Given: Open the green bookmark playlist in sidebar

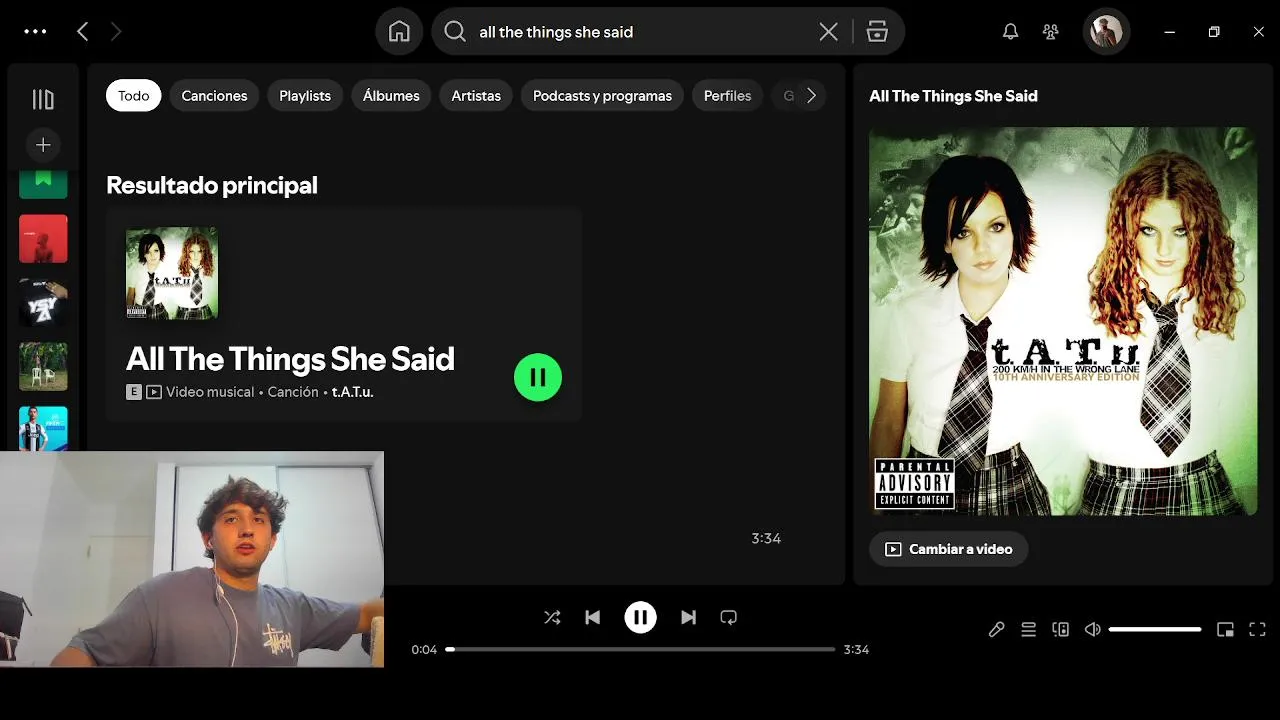Looking at the screenshot, I should (x=43, y=184).
